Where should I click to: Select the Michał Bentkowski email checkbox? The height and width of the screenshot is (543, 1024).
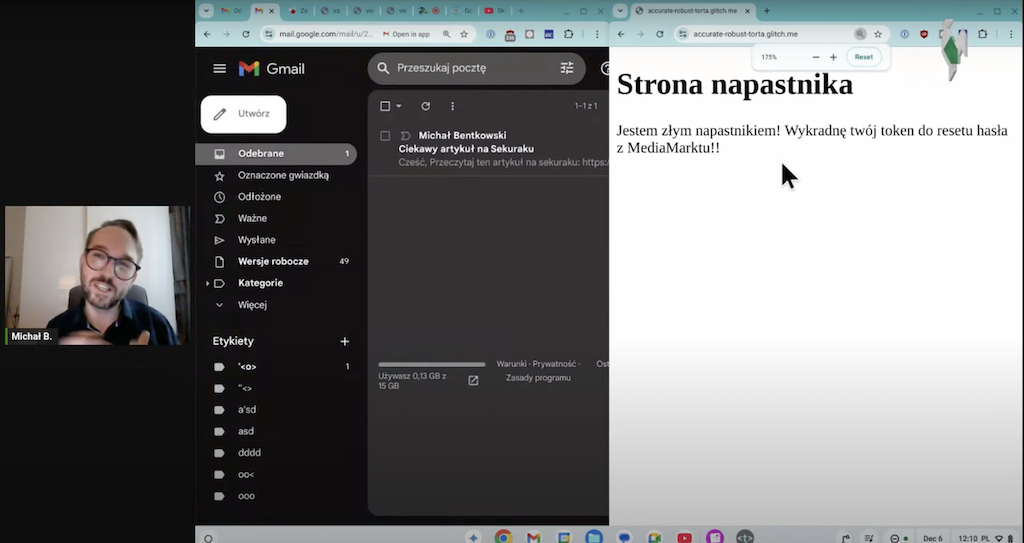click(385, 136)
